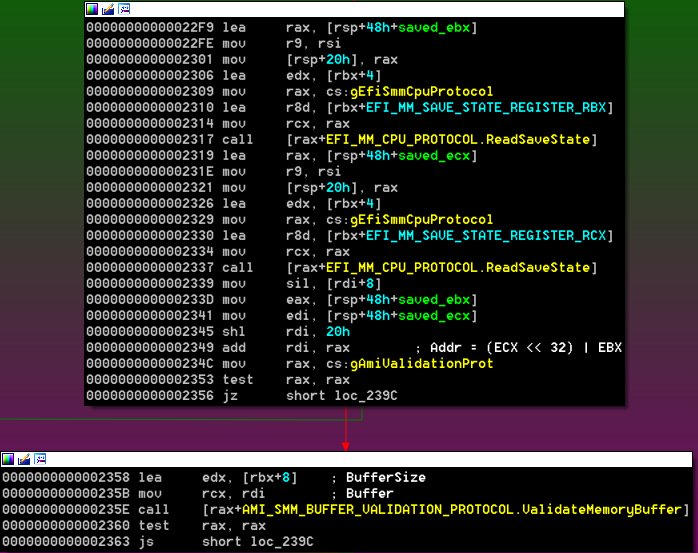Click loc_239C in the js instruction
Viewport: 698px width, 553px height.
coord(282,542)
